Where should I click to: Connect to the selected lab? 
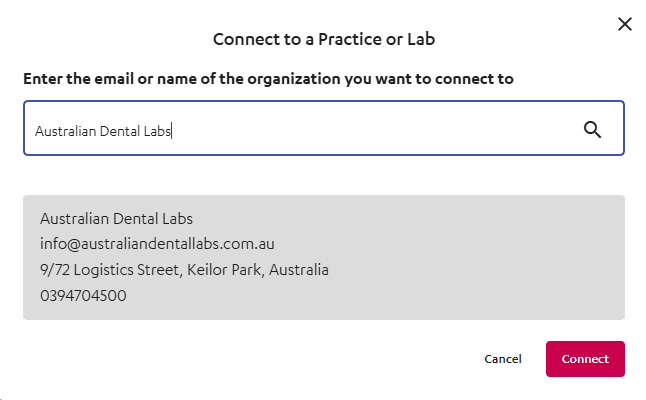tap(585, 359)
